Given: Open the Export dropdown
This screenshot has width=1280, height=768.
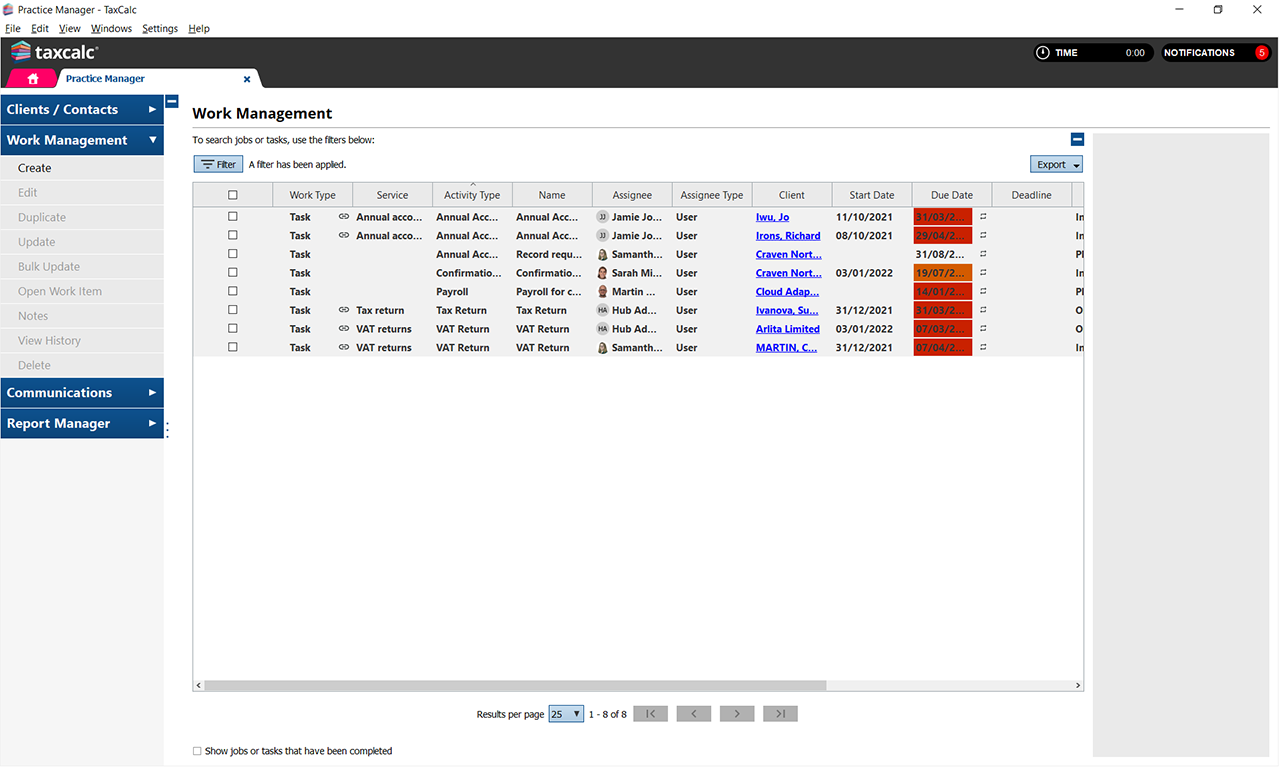Looking at the screenshot, I should pyautogui.click(x=1056, y=165).
